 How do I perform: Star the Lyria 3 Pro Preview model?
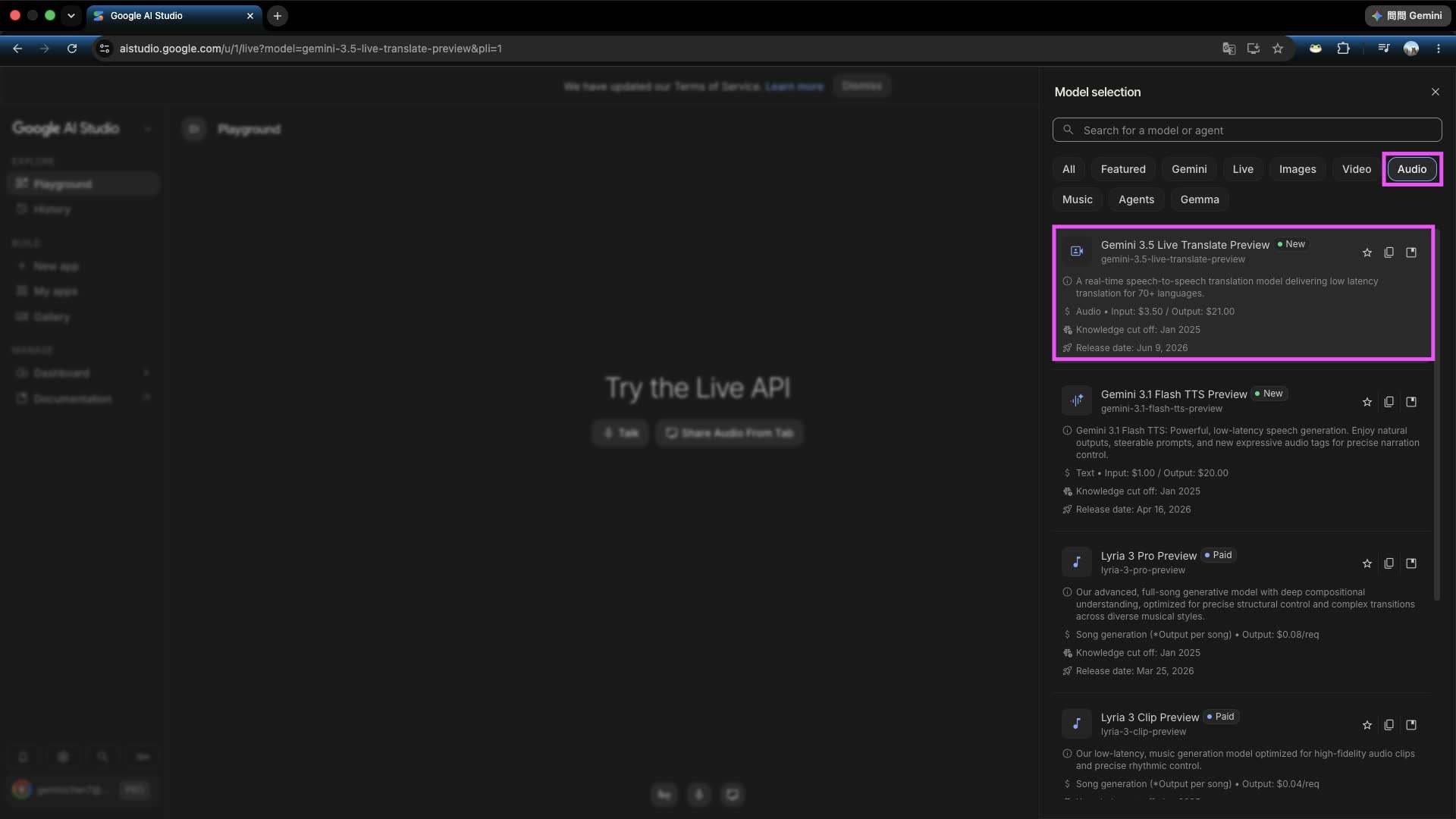point(1367,563)
